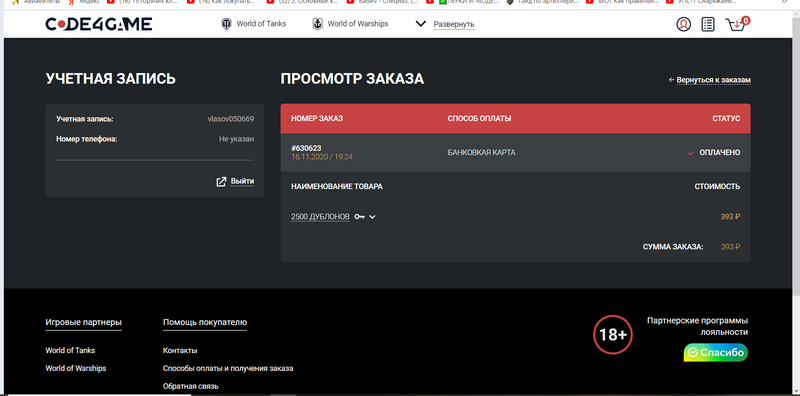Log out using the Выйти link
800x396 pixels.
242,181
